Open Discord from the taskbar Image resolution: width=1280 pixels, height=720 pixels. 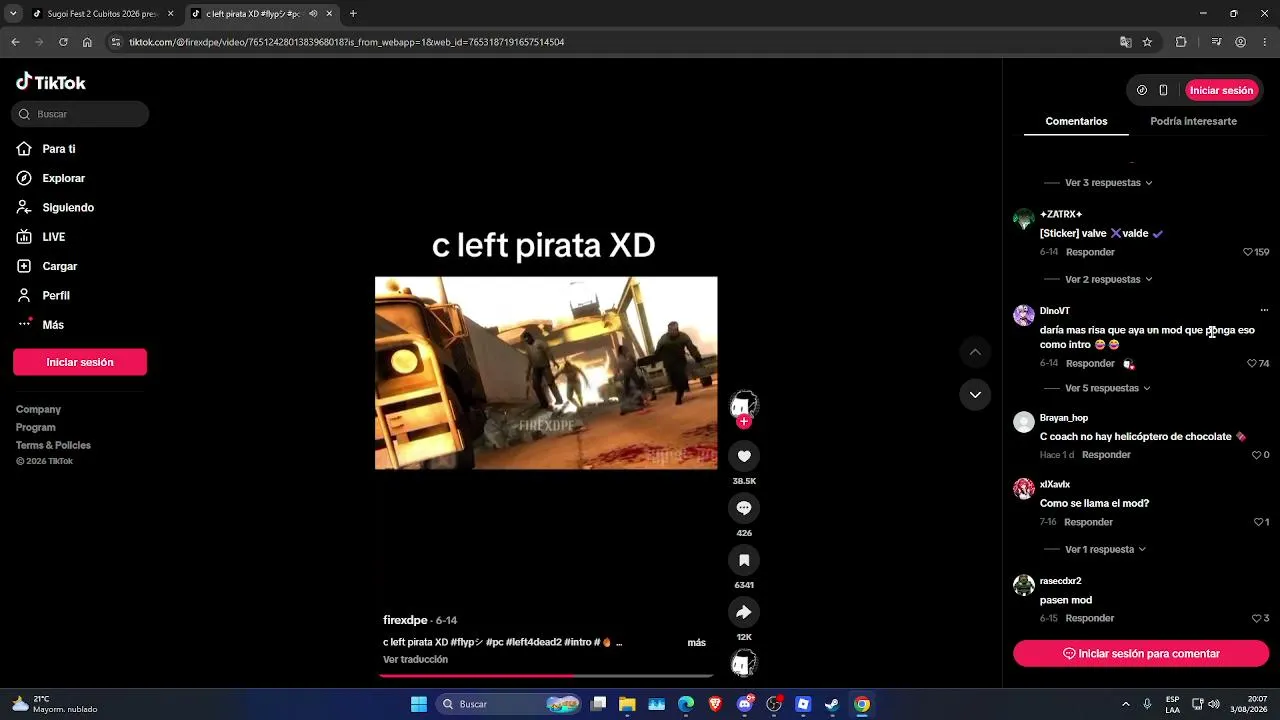(744, 704)
